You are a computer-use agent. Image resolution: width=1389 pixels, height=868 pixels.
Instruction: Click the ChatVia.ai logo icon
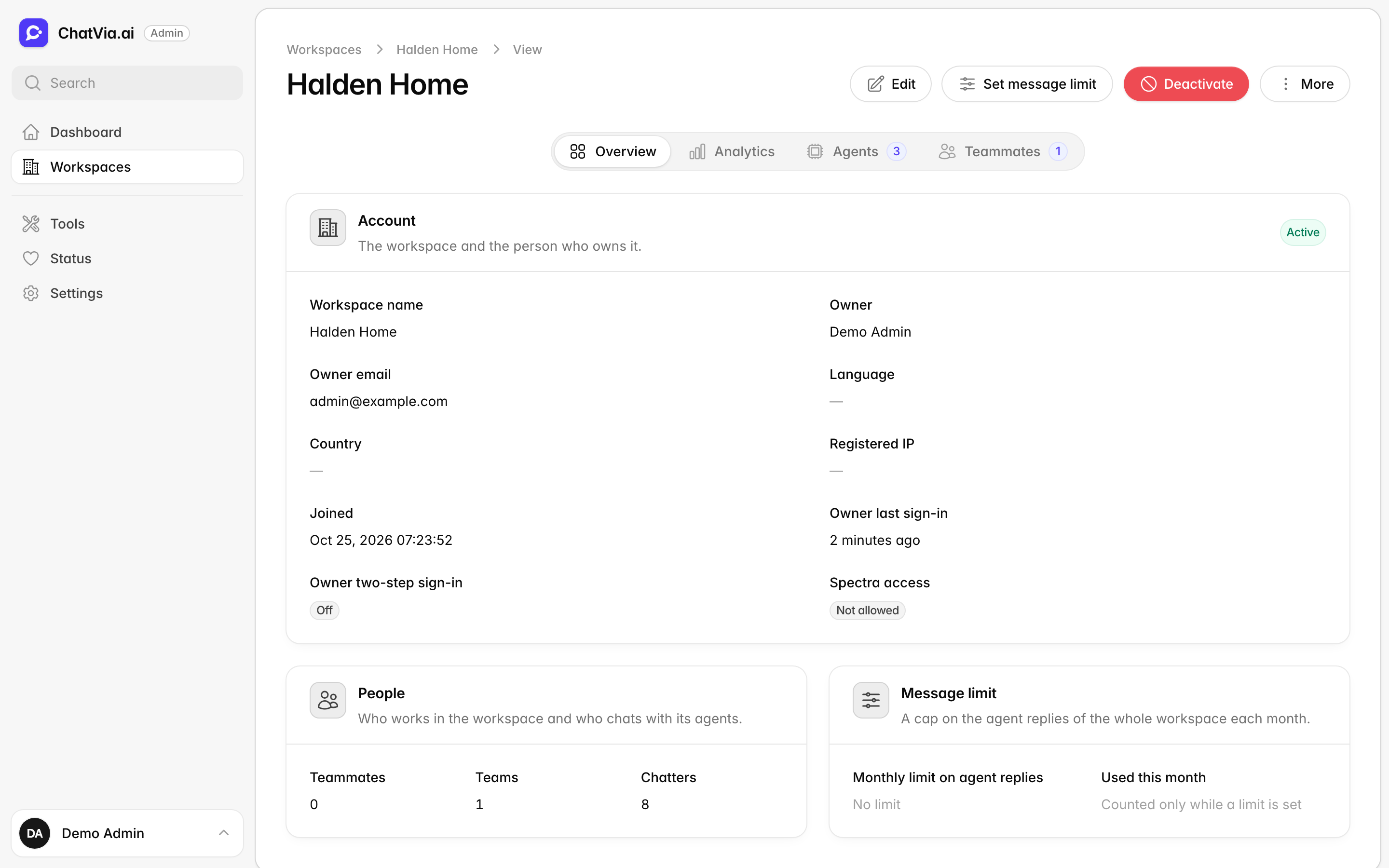(x=33, y=33)
